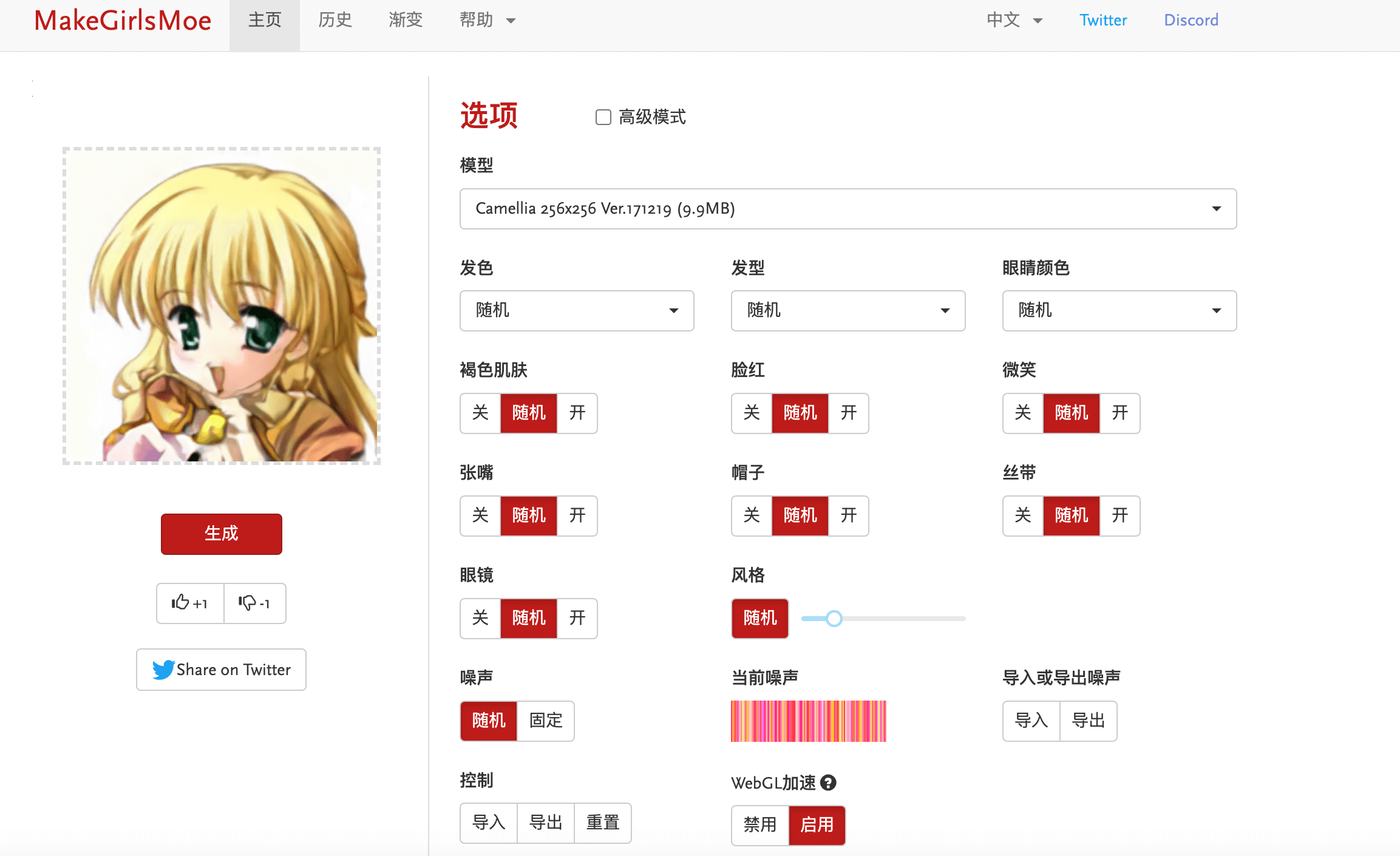Set 脸红 to 开
The height and width of the screenshot is (856, 1400).
pos(849,413)
